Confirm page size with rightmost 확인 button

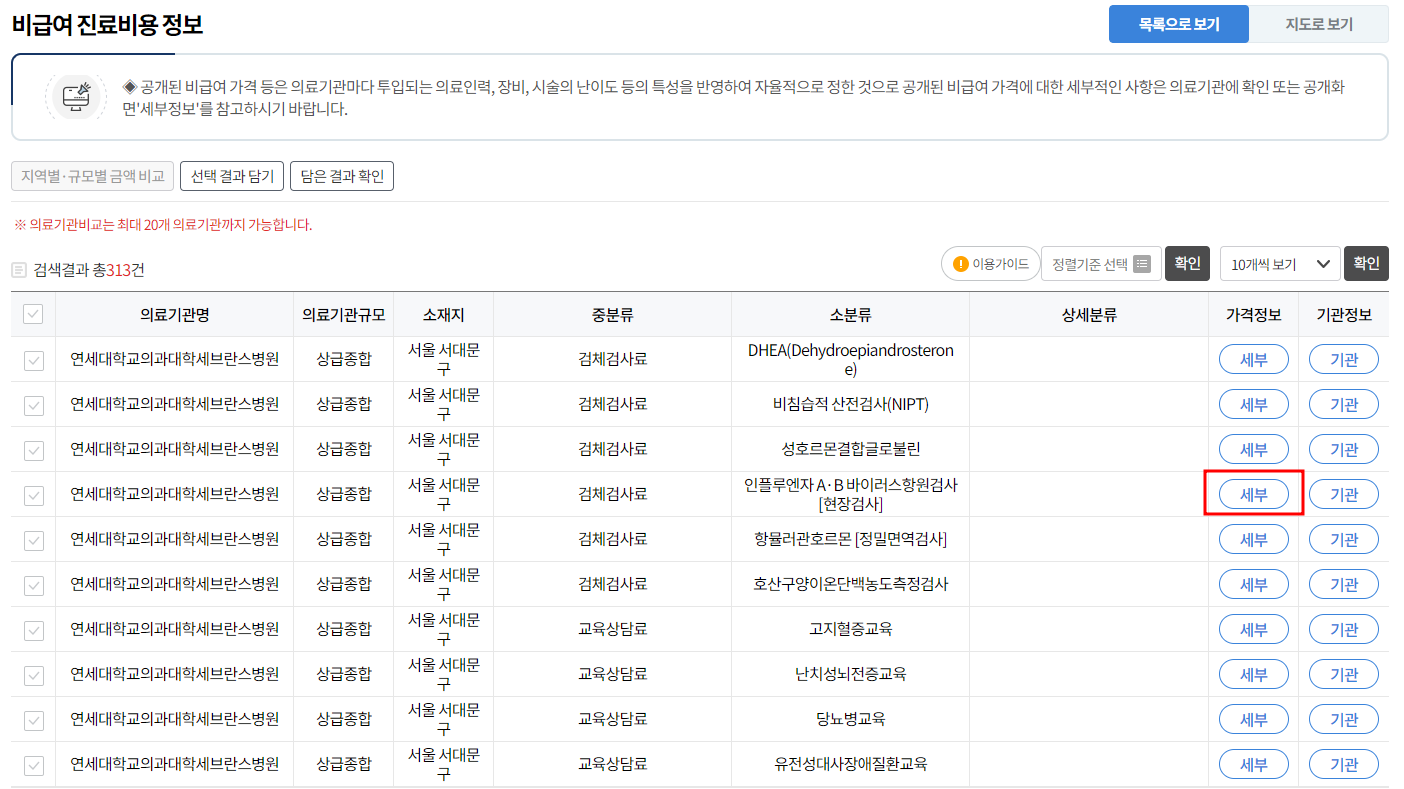[1366, 263]
